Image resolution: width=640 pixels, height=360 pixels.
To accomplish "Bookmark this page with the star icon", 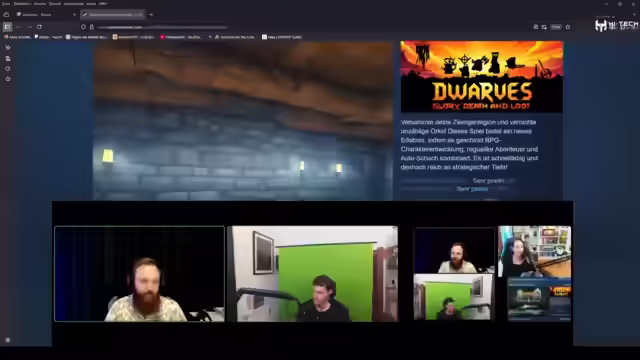I will coord(568,27).
